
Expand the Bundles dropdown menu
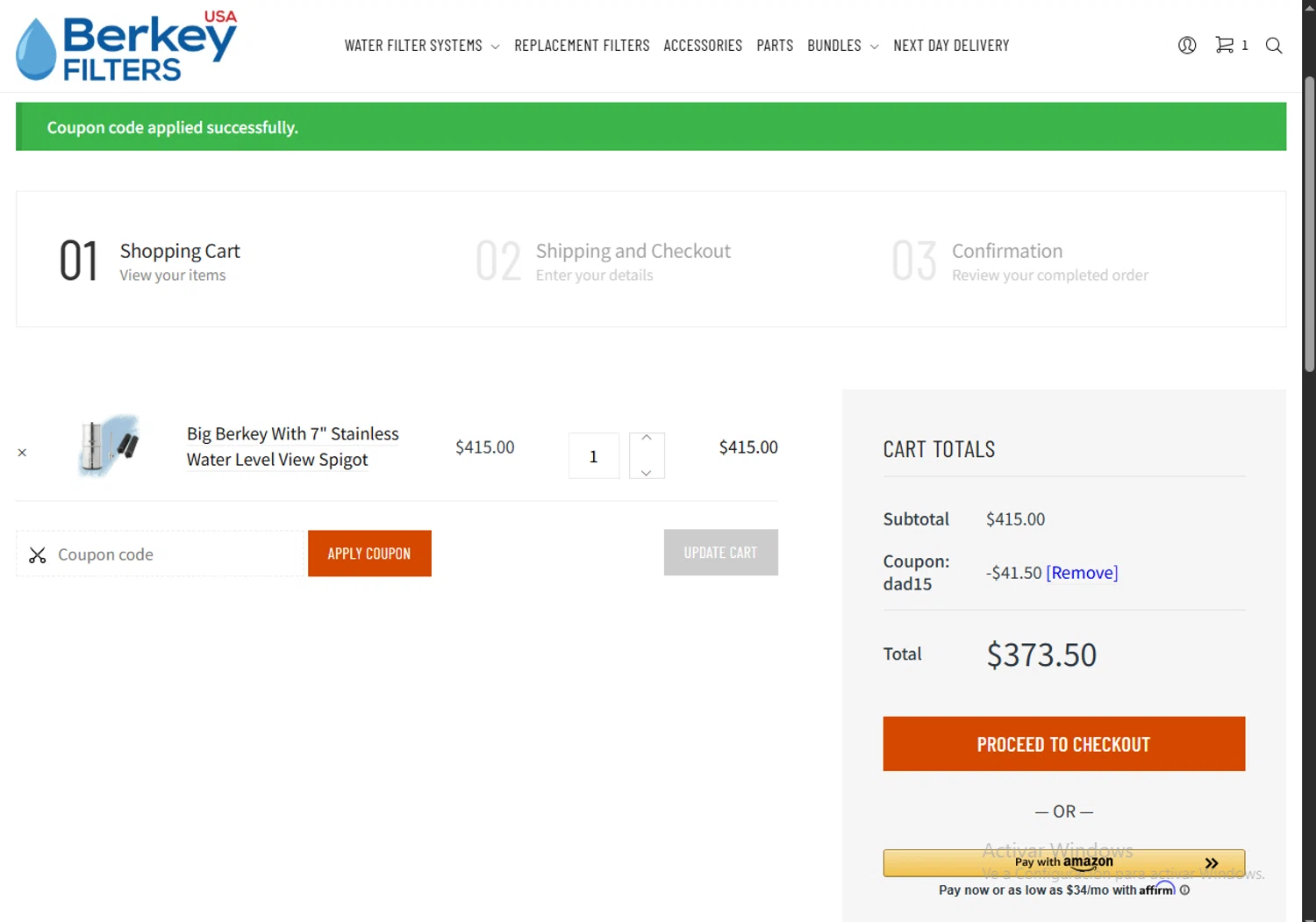(842, 46)
